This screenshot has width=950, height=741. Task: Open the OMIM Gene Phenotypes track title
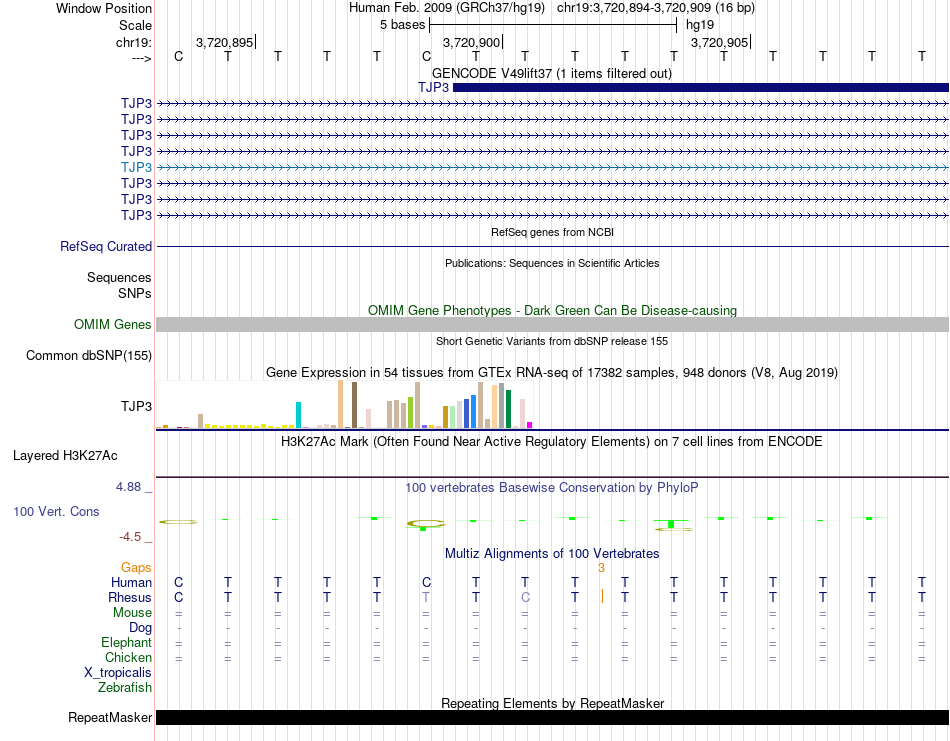552,310
